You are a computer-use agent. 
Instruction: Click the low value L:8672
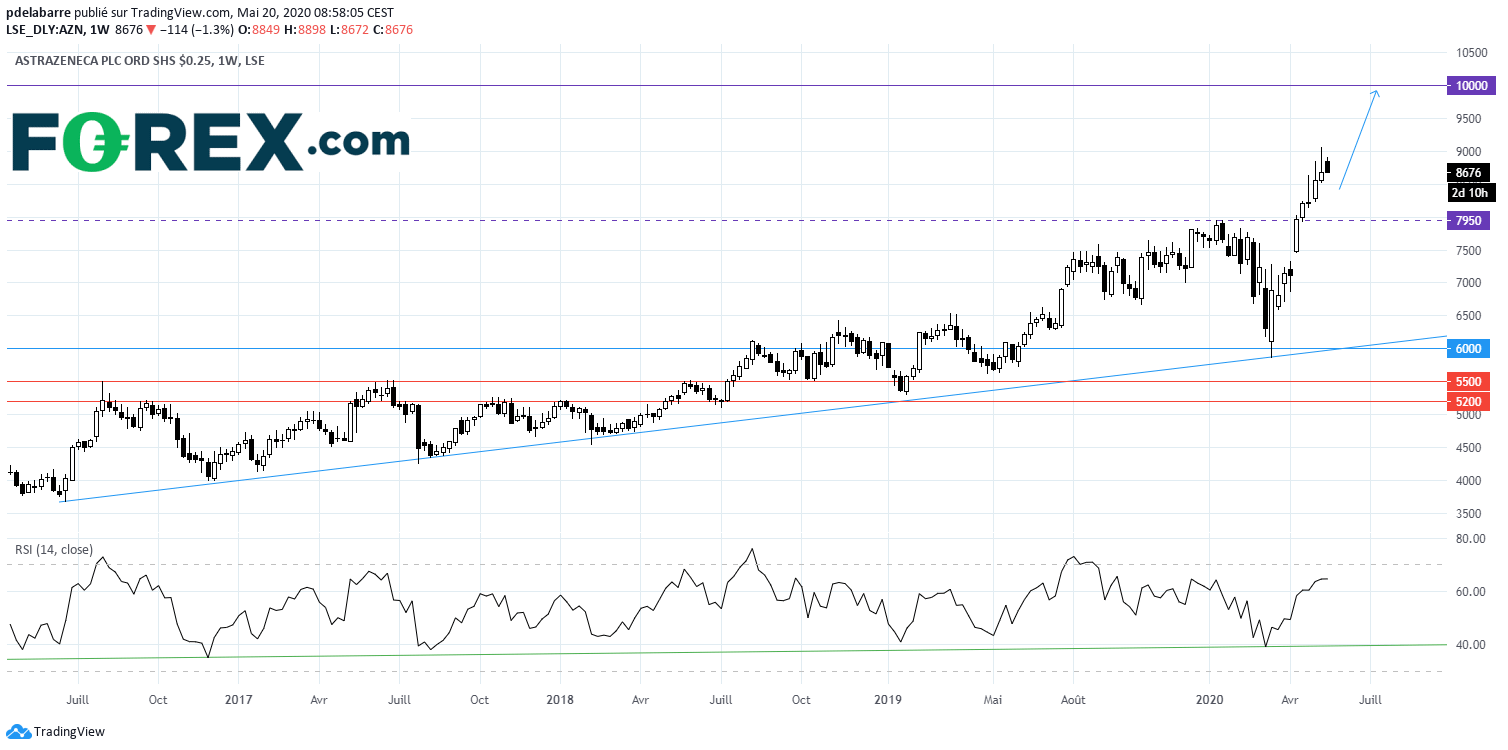pyautogui.click(x=350, y=30)
